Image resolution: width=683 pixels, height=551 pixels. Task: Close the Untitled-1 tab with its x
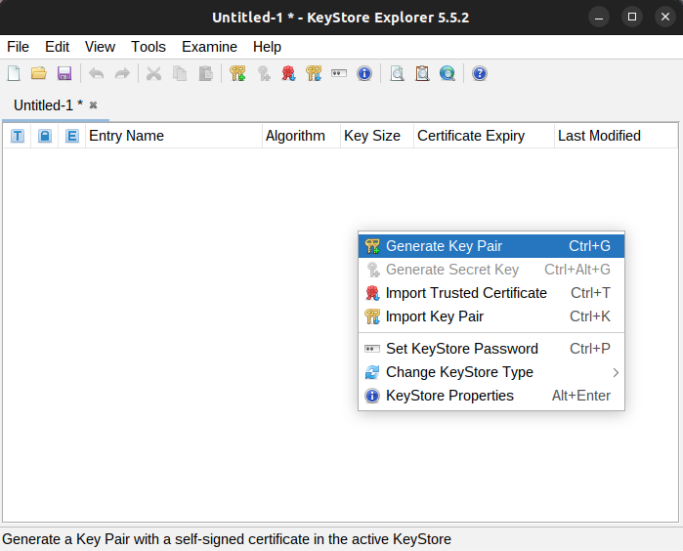pos(93,105)
